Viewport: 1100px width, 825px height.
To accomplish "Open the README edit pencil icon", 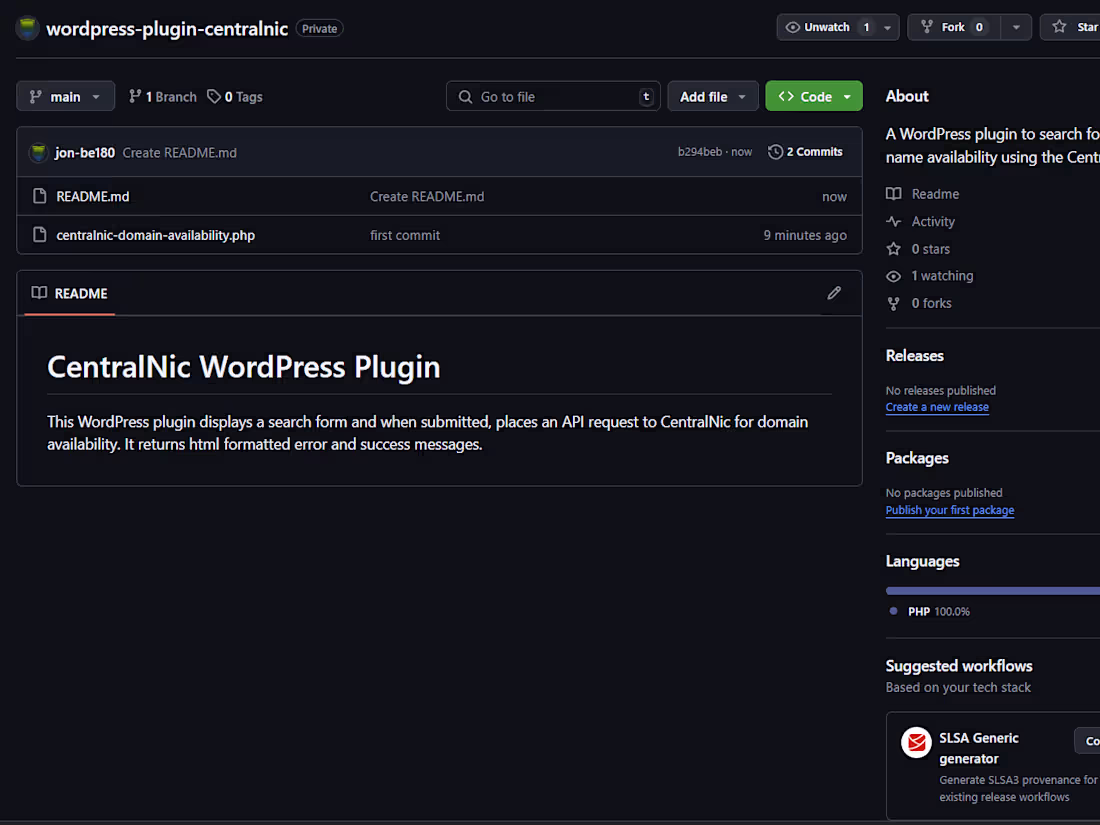I will tap(834, 292).
